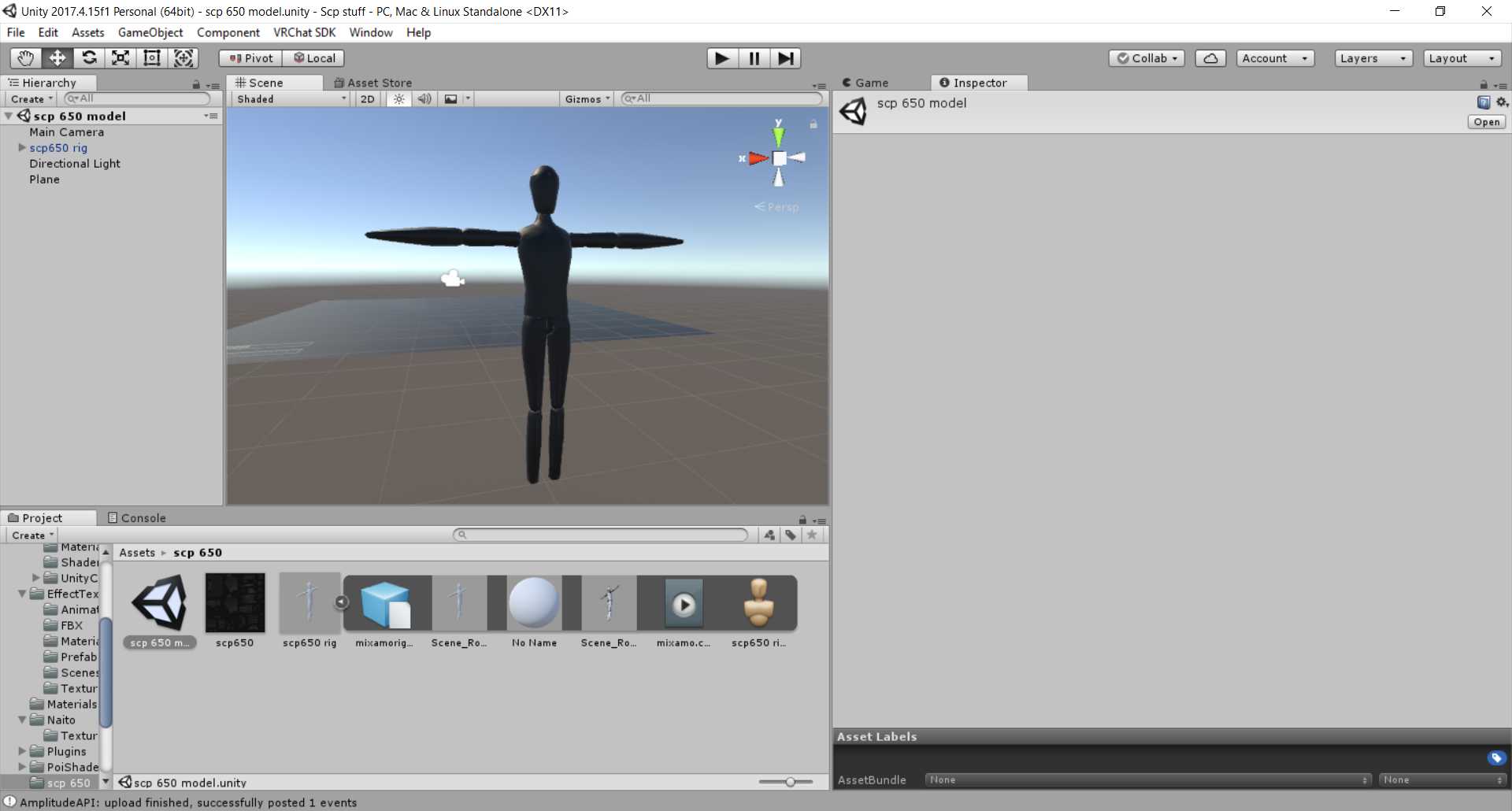Image resolution: width=1512 pixels, height=811 pixels.
Task: Select the Rotate tool
Action: coord(89,58)
